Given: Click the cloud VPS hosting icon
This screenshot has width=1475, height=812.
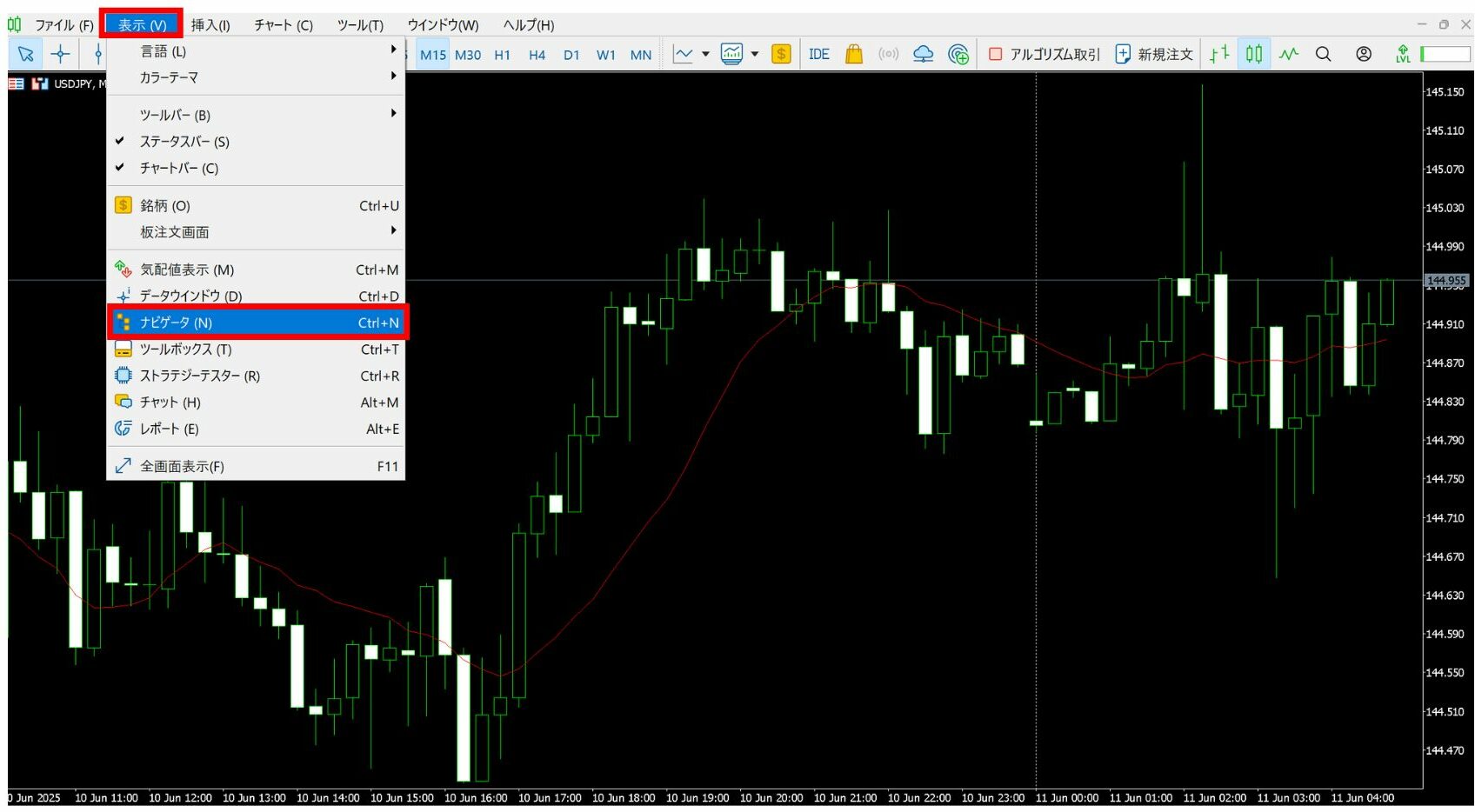Looking at the screenshot, I should [x=923, y=54].
